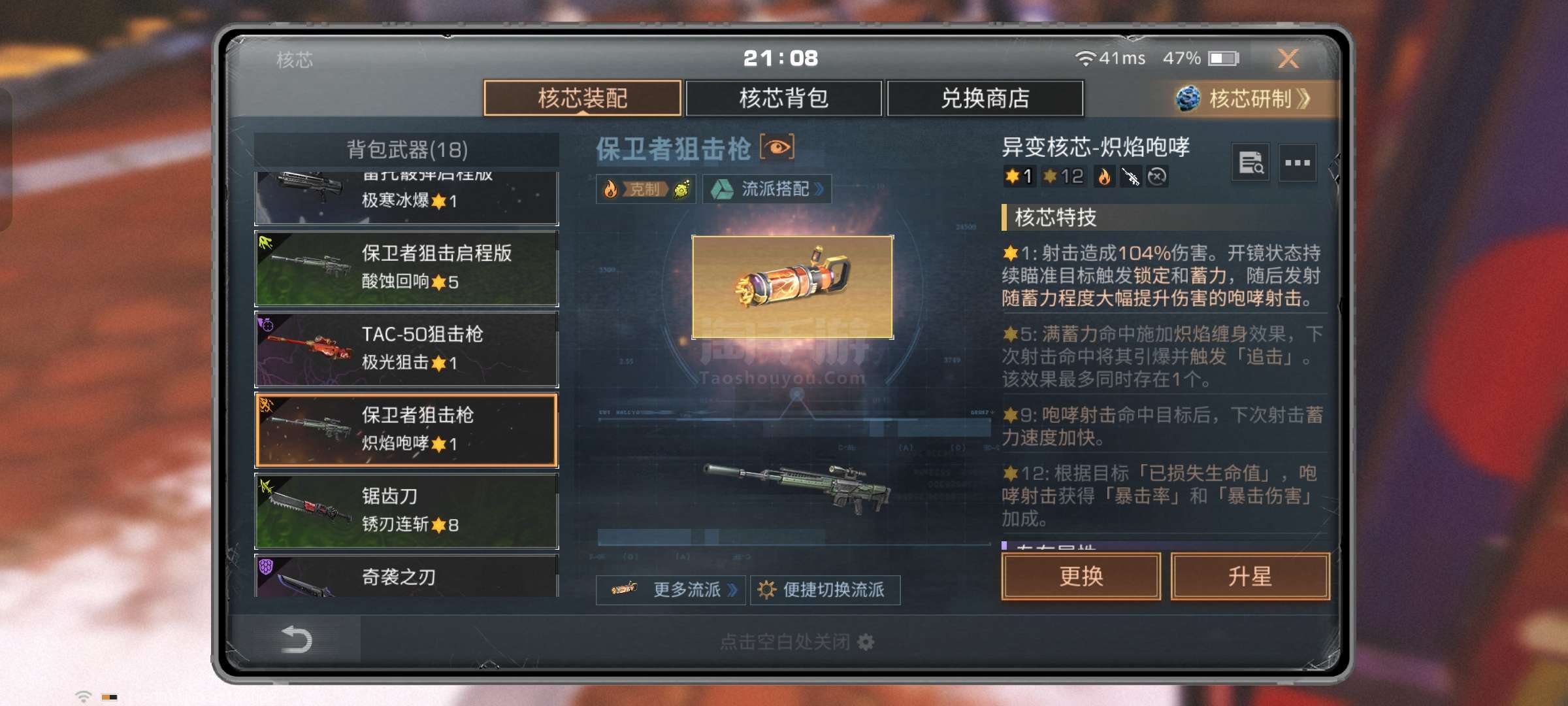Click the back arrow icon
Viewport: 1568px width, 706px height.
pos(296,639)
